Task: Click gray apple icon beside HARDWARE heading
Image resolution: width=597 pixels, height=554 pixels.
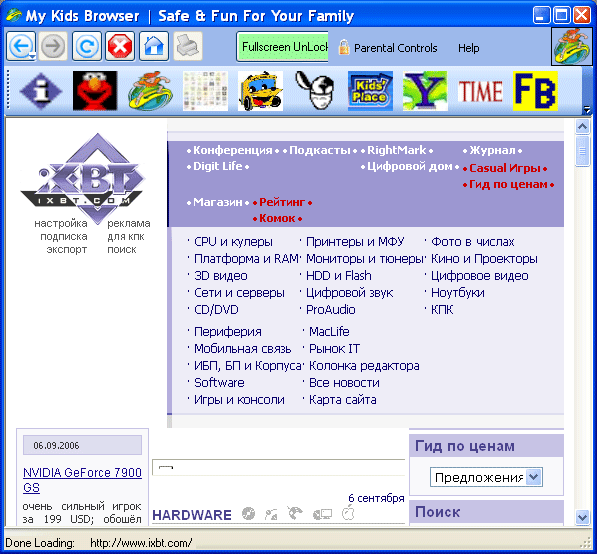Action: (348, 513)
